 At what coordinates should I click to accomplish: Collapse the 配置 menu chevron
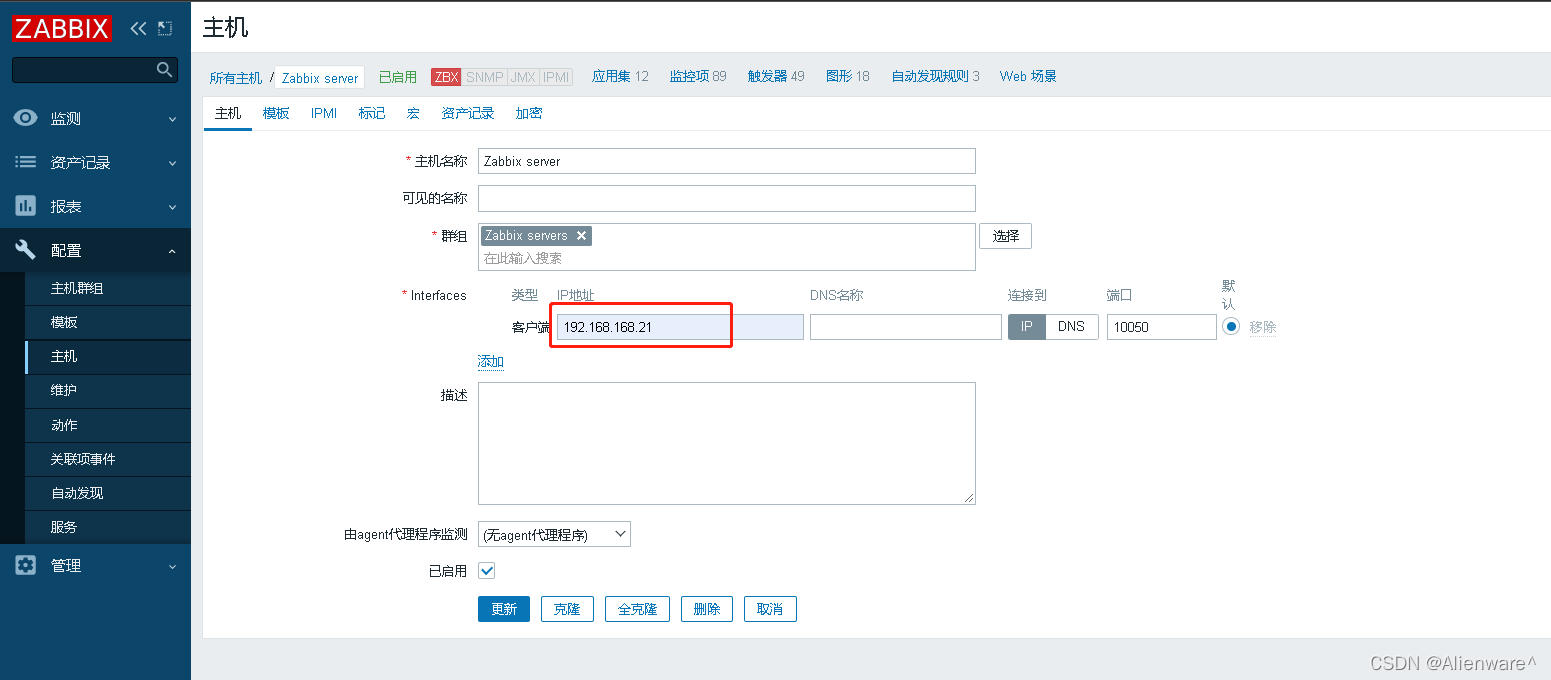pos(172,251)
